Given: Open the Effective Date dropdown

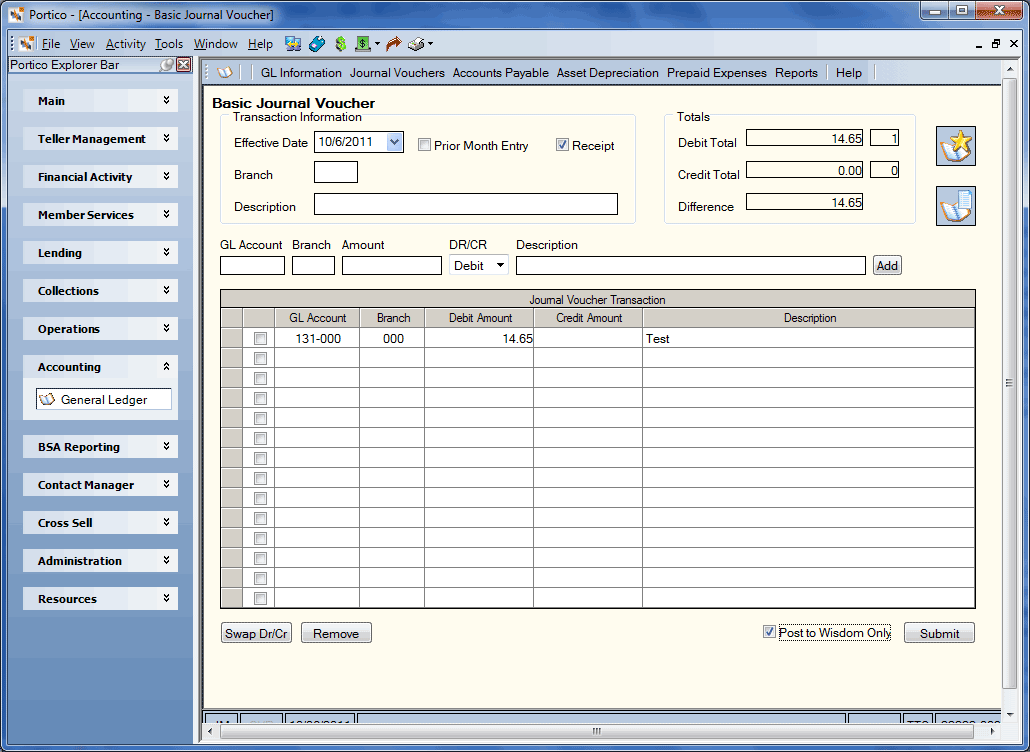Looking at the screenshot, I should tap(394, 142).
